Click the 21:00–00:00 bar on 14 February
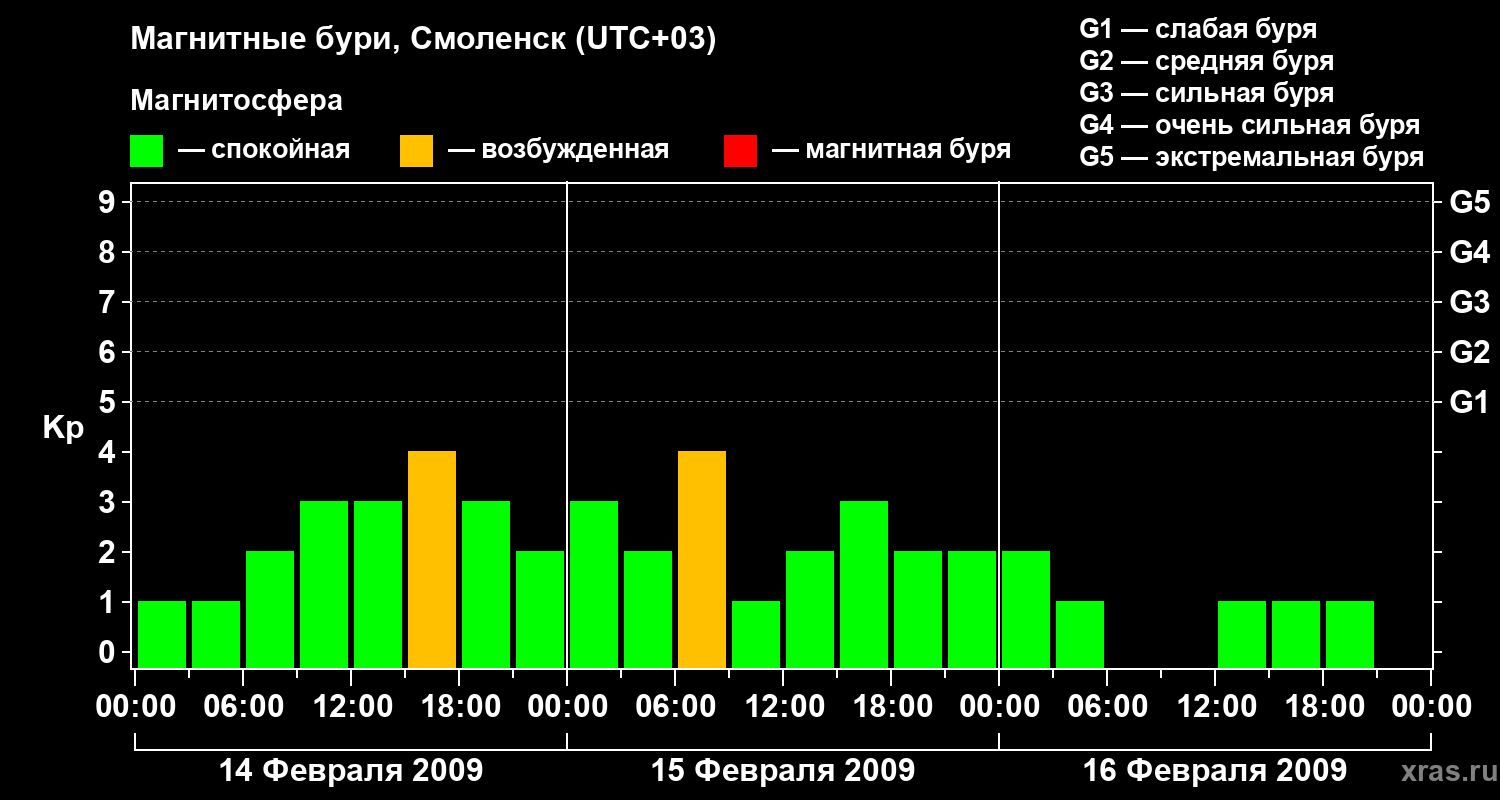The image size is (1500, 800). [x=540, y=609]
